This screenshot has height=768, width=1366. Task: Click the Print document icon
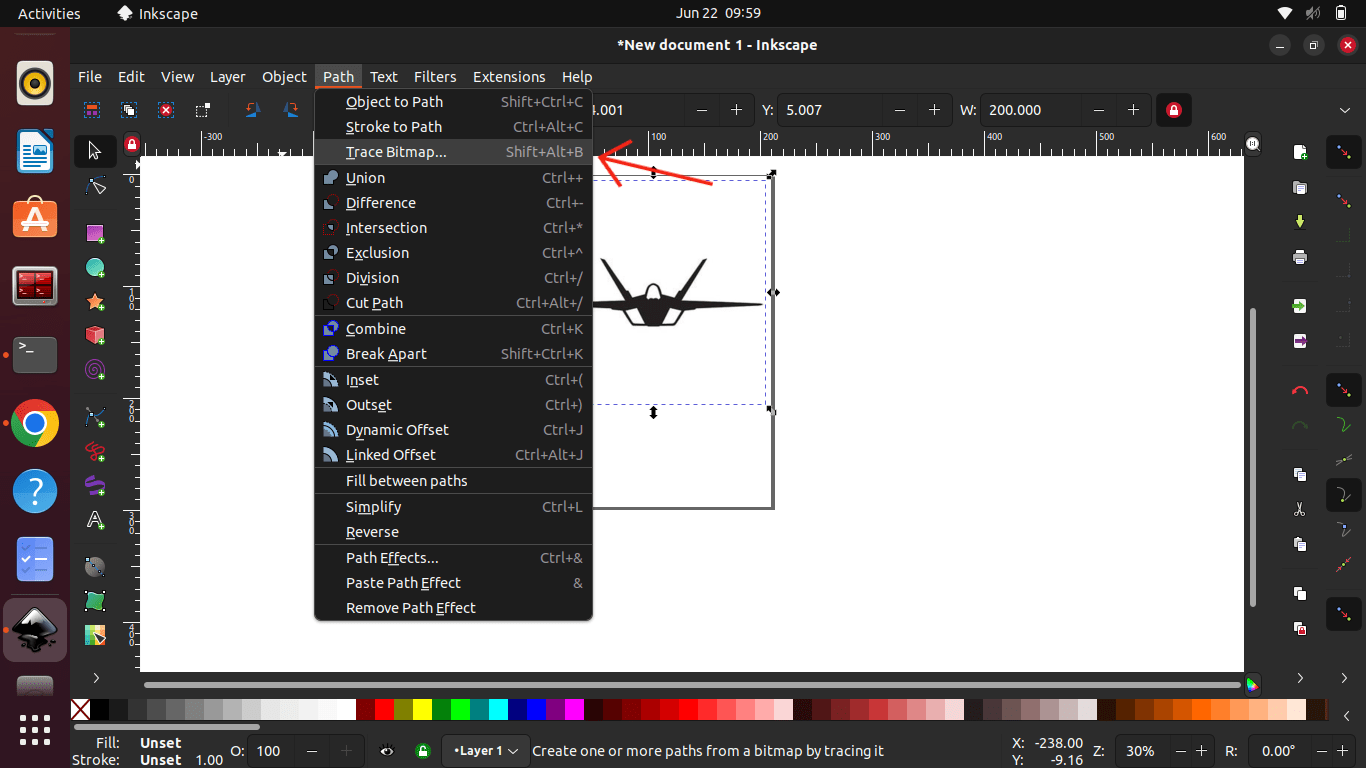[1299, 257]
